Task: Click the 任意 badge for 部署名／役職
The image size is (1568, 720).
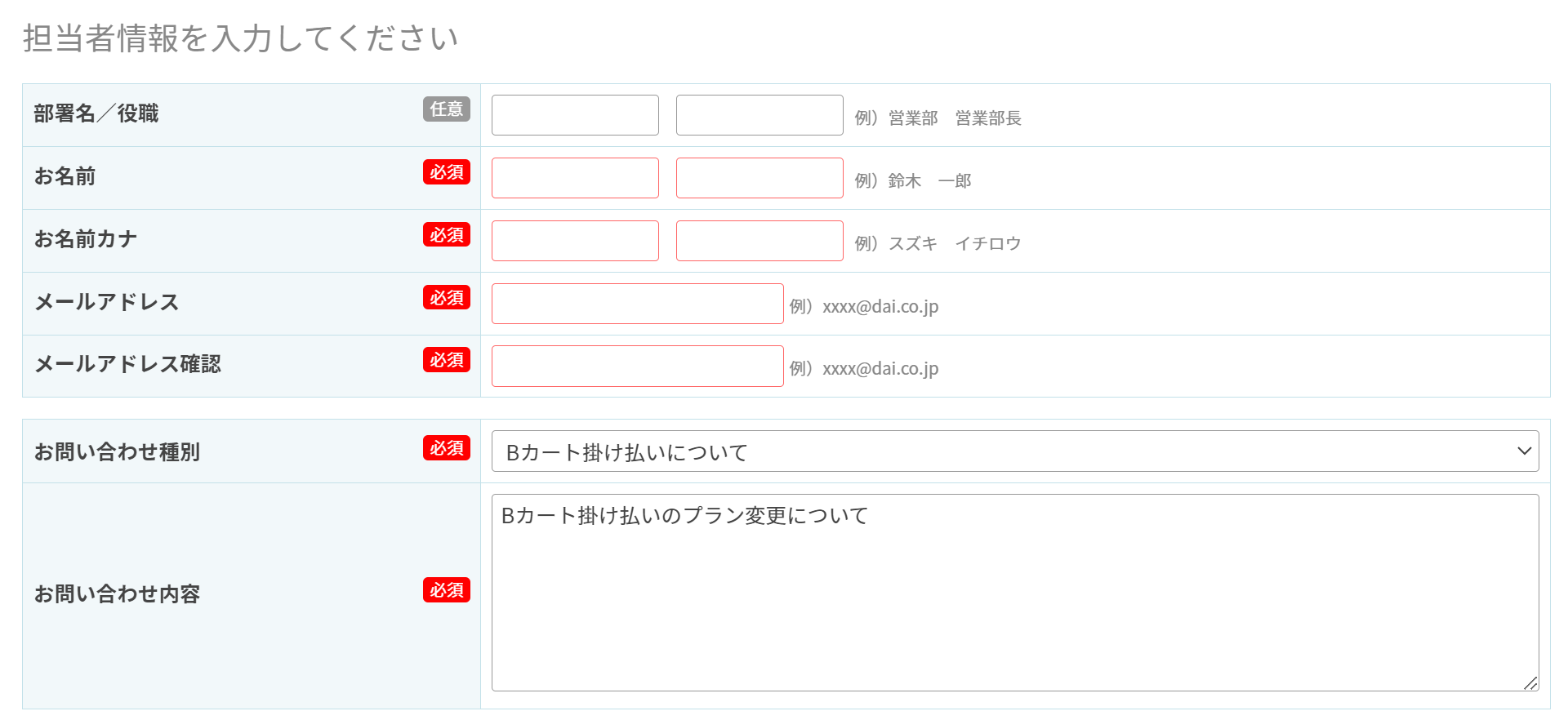Action: [x=447, y=109]
